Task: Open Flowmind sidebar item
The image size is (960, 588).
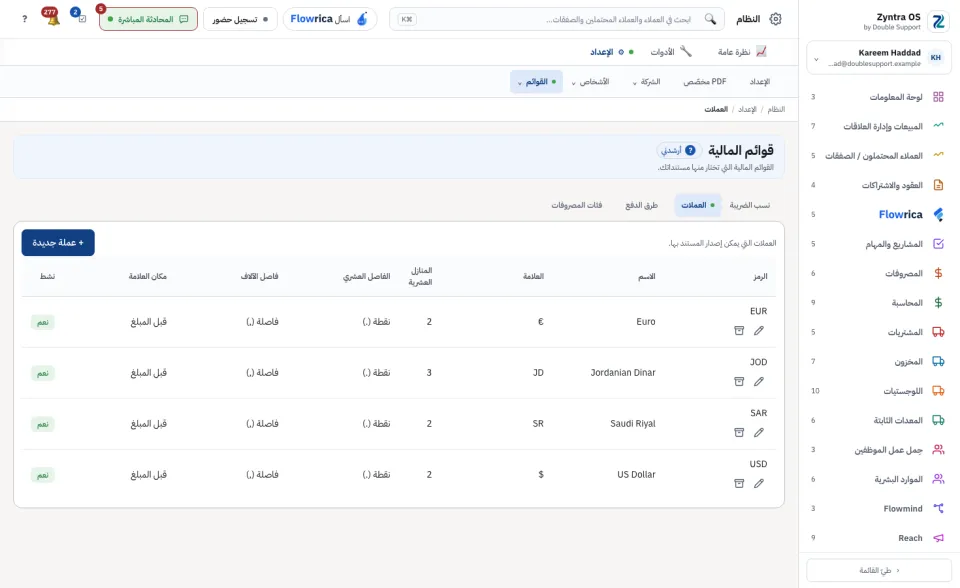Action: point(877,508)
